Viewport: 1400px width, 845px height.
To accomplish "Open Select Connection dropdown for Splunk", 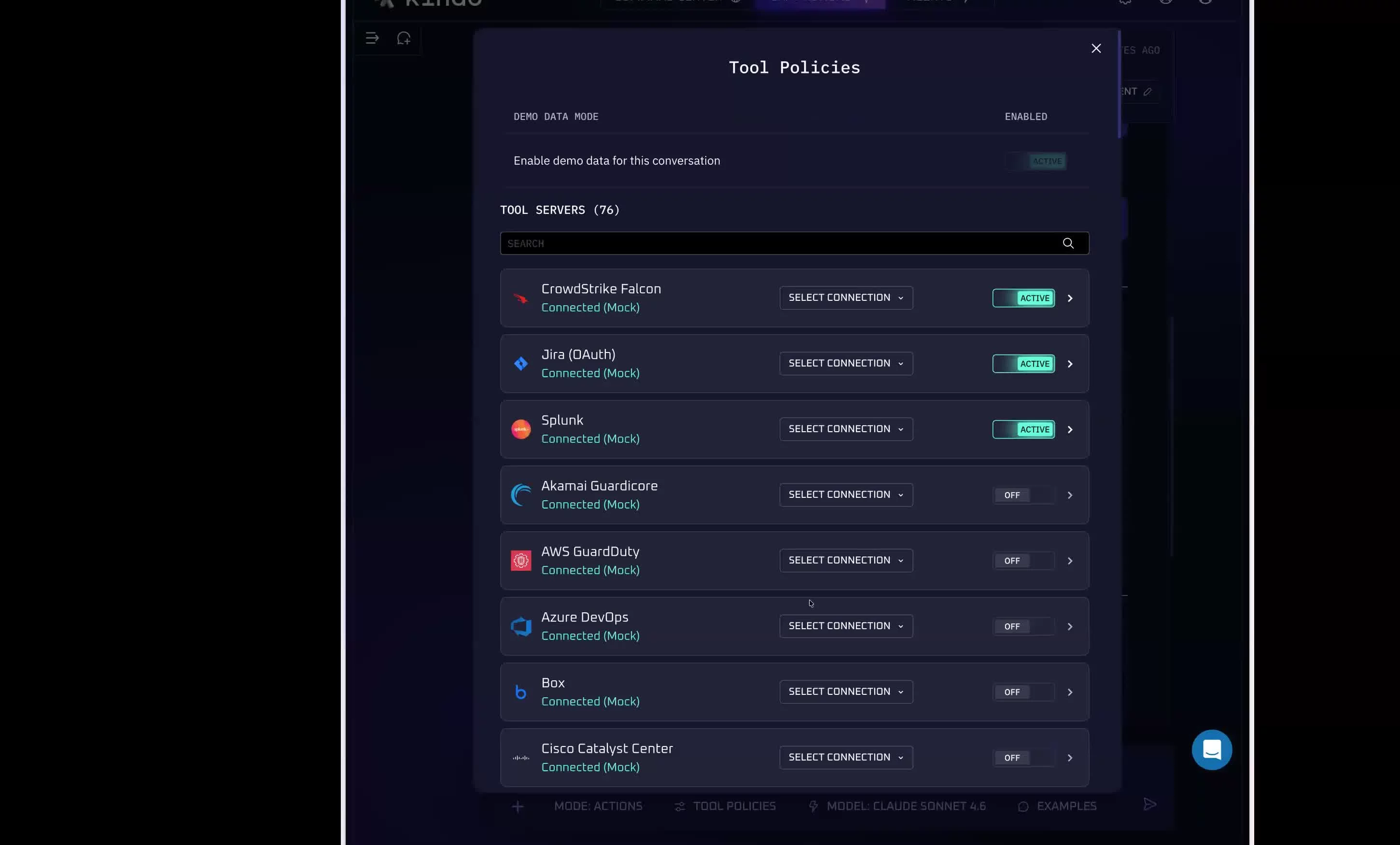I will 845,429.
